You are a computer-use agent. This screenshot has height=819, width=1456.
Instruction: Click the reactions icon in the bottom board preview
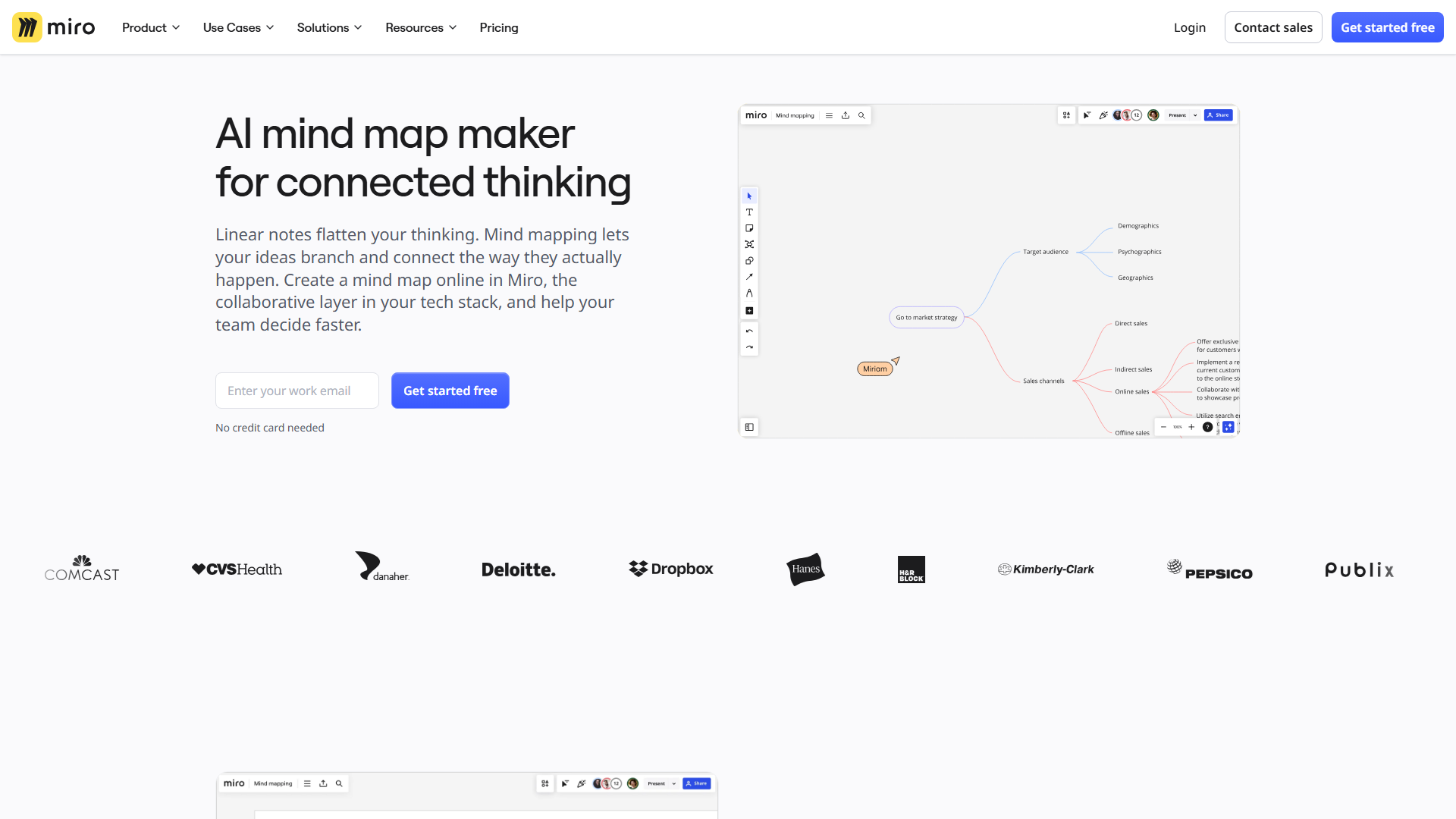(x=582, y=783)
